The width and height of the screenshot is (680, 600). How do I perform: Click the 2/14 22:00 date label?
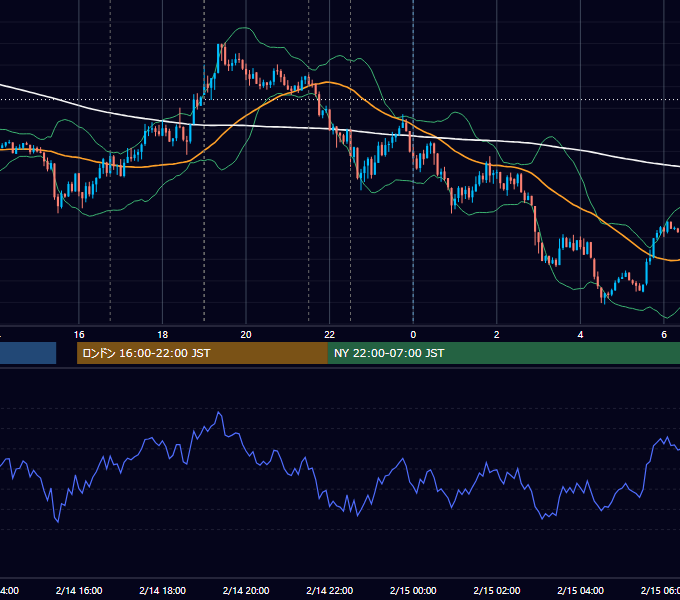[330, 590]
